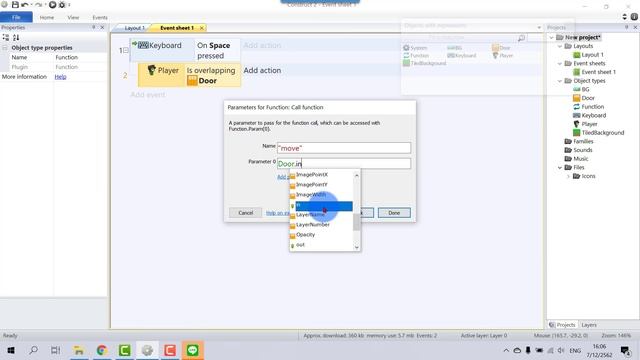Select Player object icon in Projects tree

coord(576,124)
